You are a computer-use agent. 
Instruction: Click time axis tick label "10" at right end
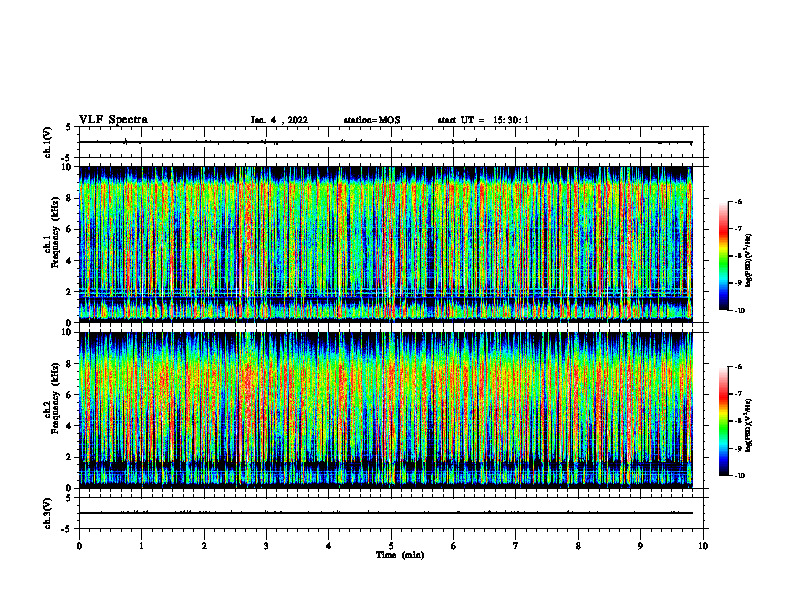(x=703, y=546)
